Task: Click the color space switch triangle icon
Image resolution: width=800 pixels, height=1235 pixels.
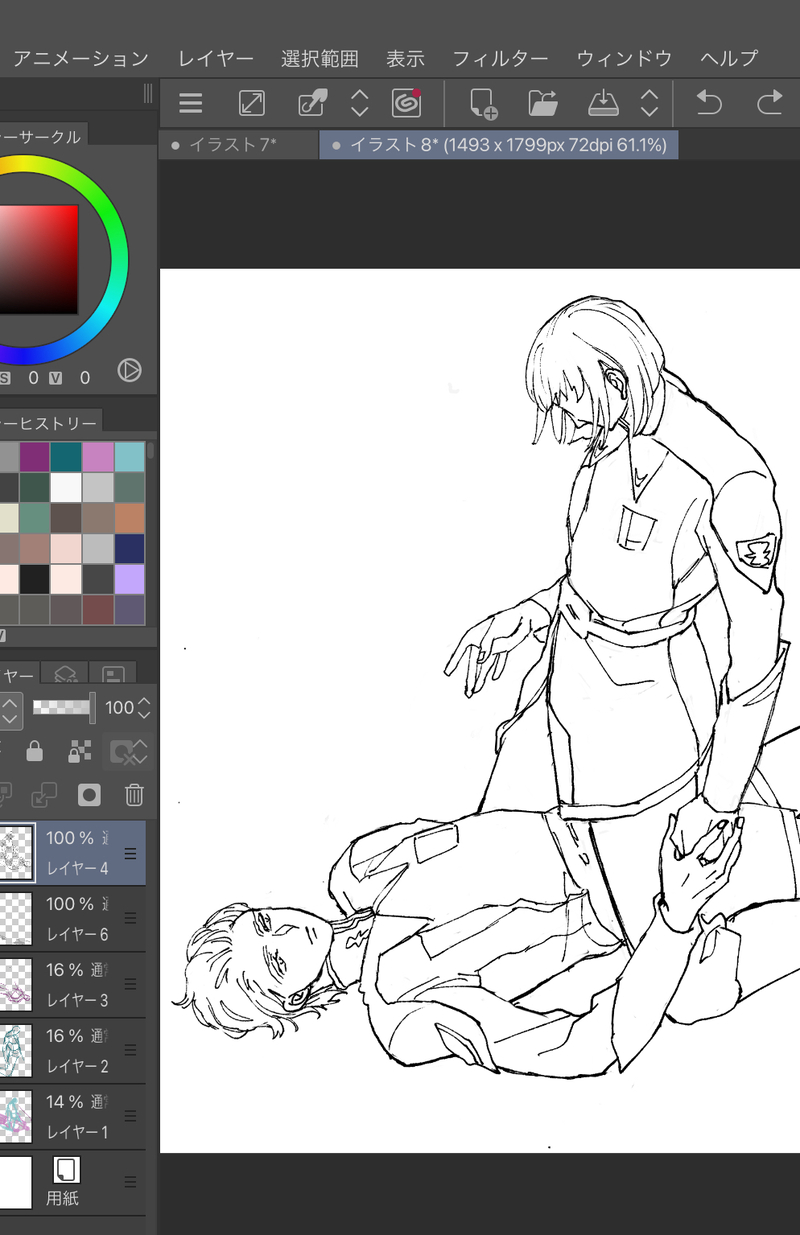Action: click(129, 370)
